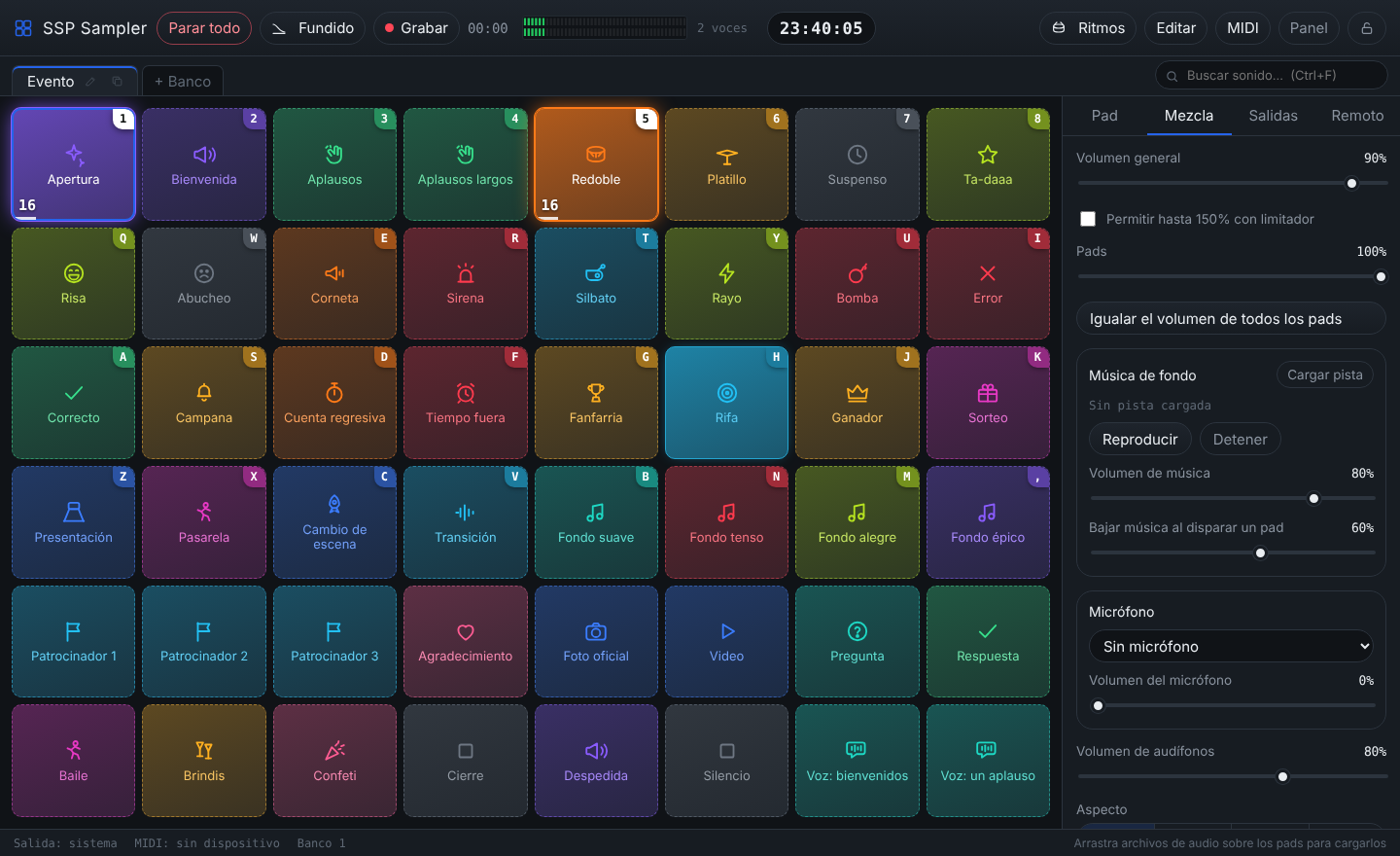Open the MIDI settings button

click(x=1242, y=28)
